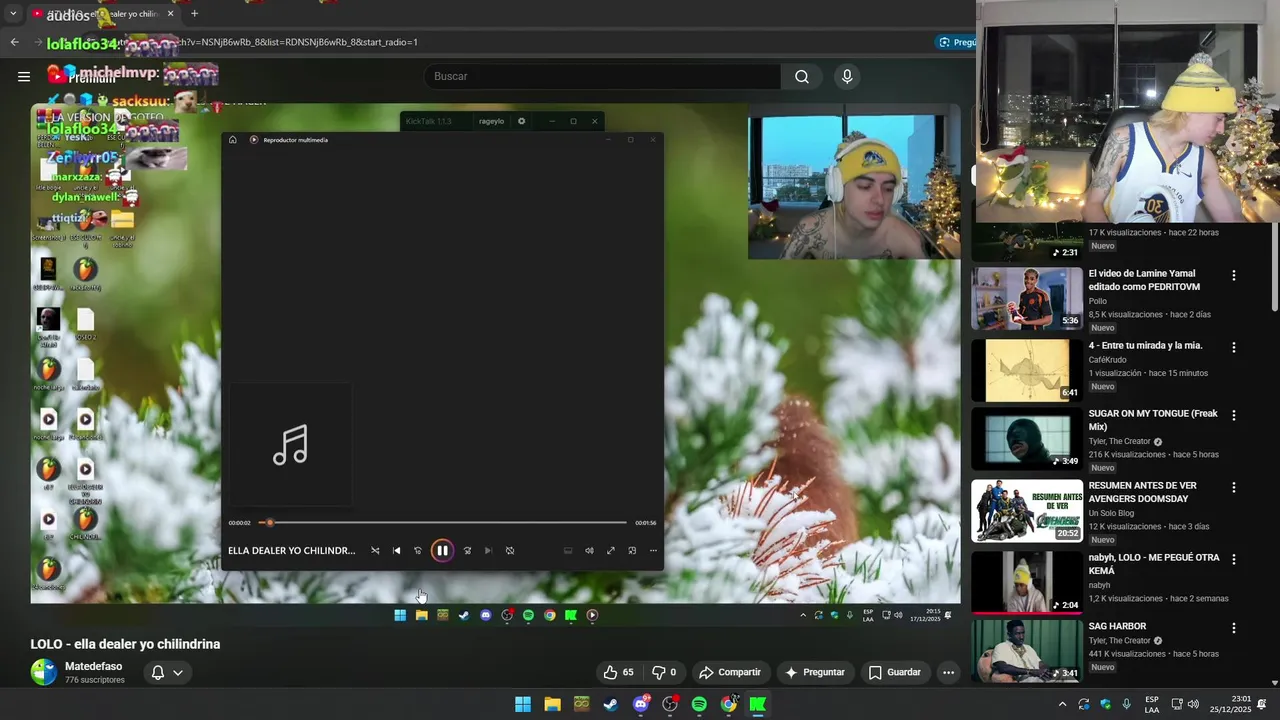The height and width of the screenshot is (720, 1280).
Task: Open OBS Studio from the Windows taskbar
Action: pyautogui.click(x=670, y=704)
